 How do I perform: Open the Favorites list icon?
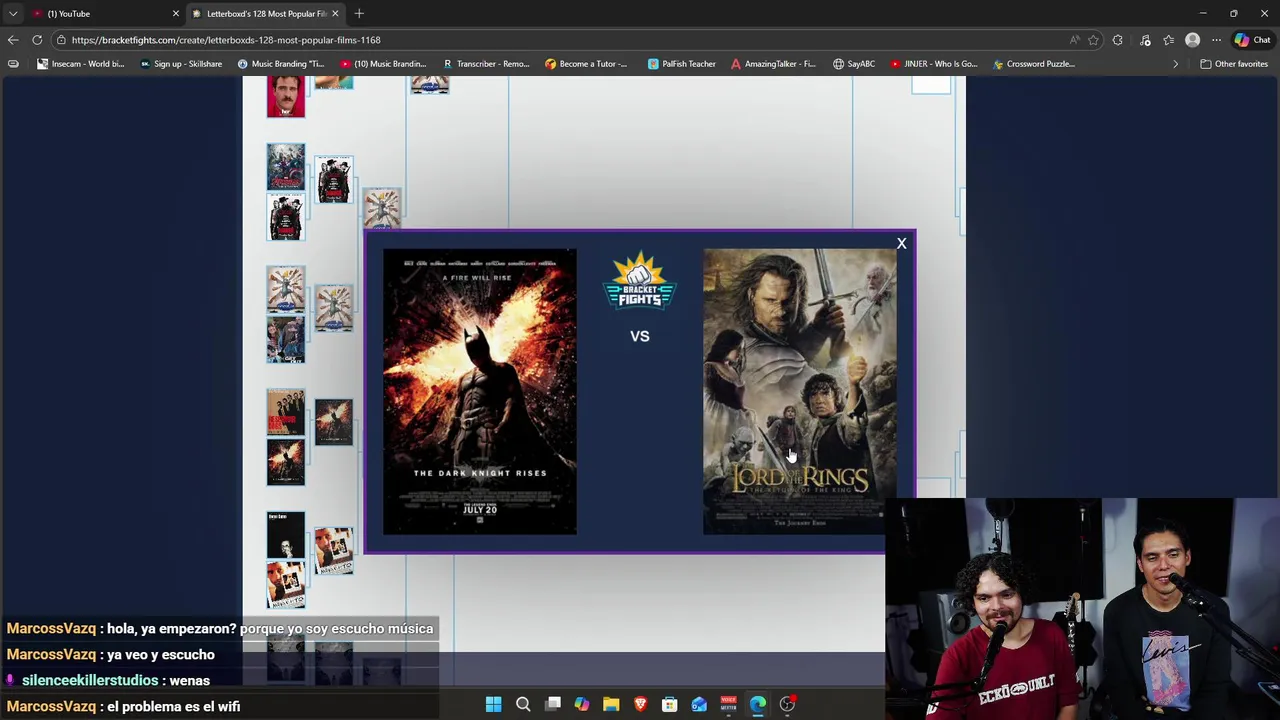1168,40
